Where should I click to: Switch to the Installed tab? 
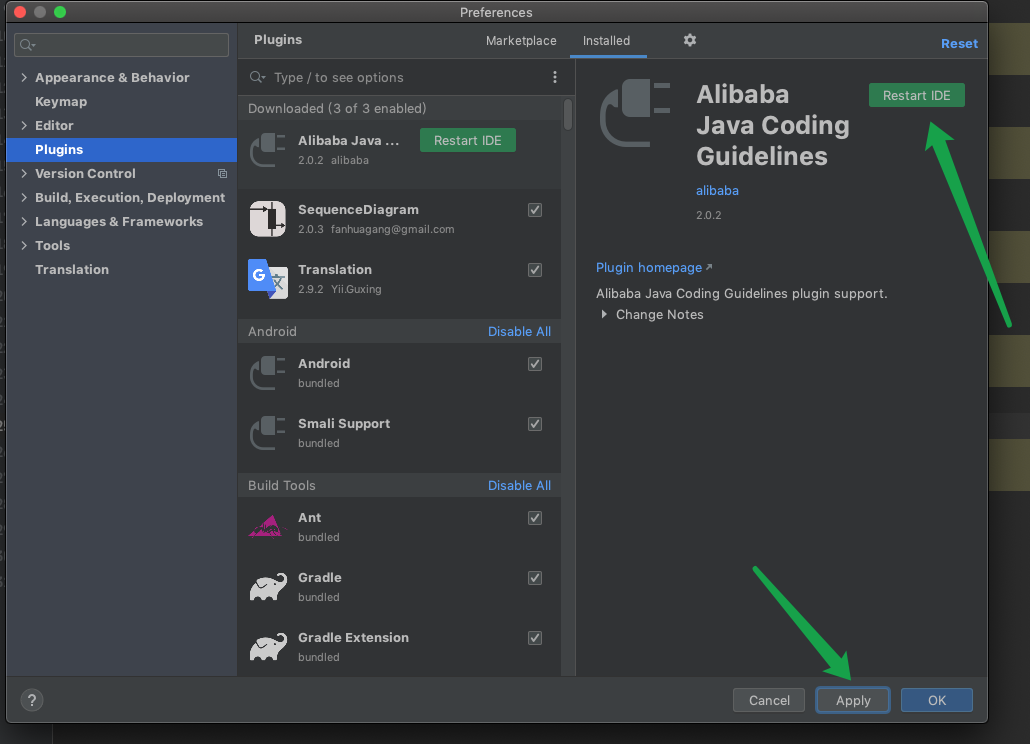[606, 41]
